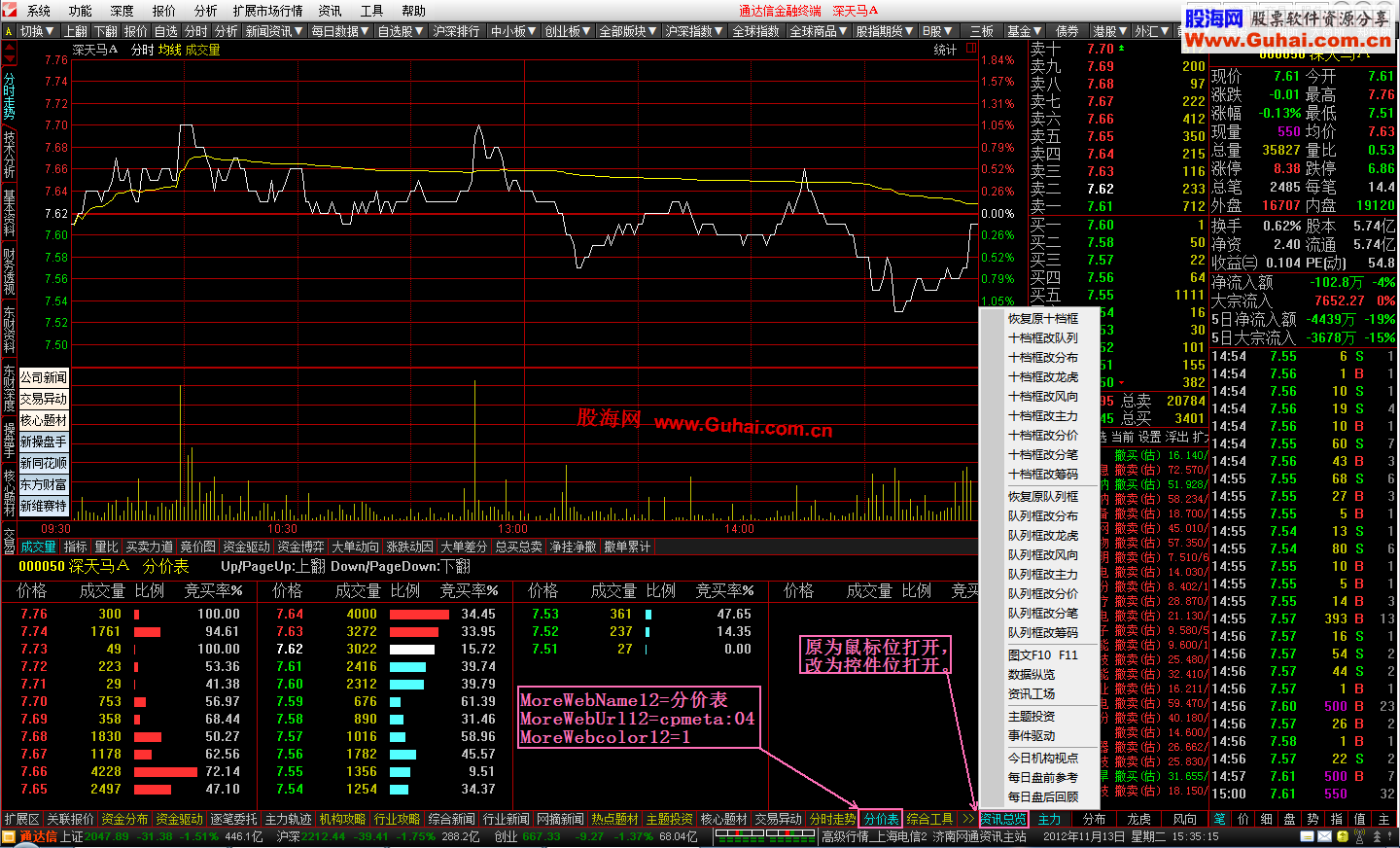This screenshot has width=1400, height=848.
Task: Open the keyboard/note icon in status bar
Action: (1308, 836)
